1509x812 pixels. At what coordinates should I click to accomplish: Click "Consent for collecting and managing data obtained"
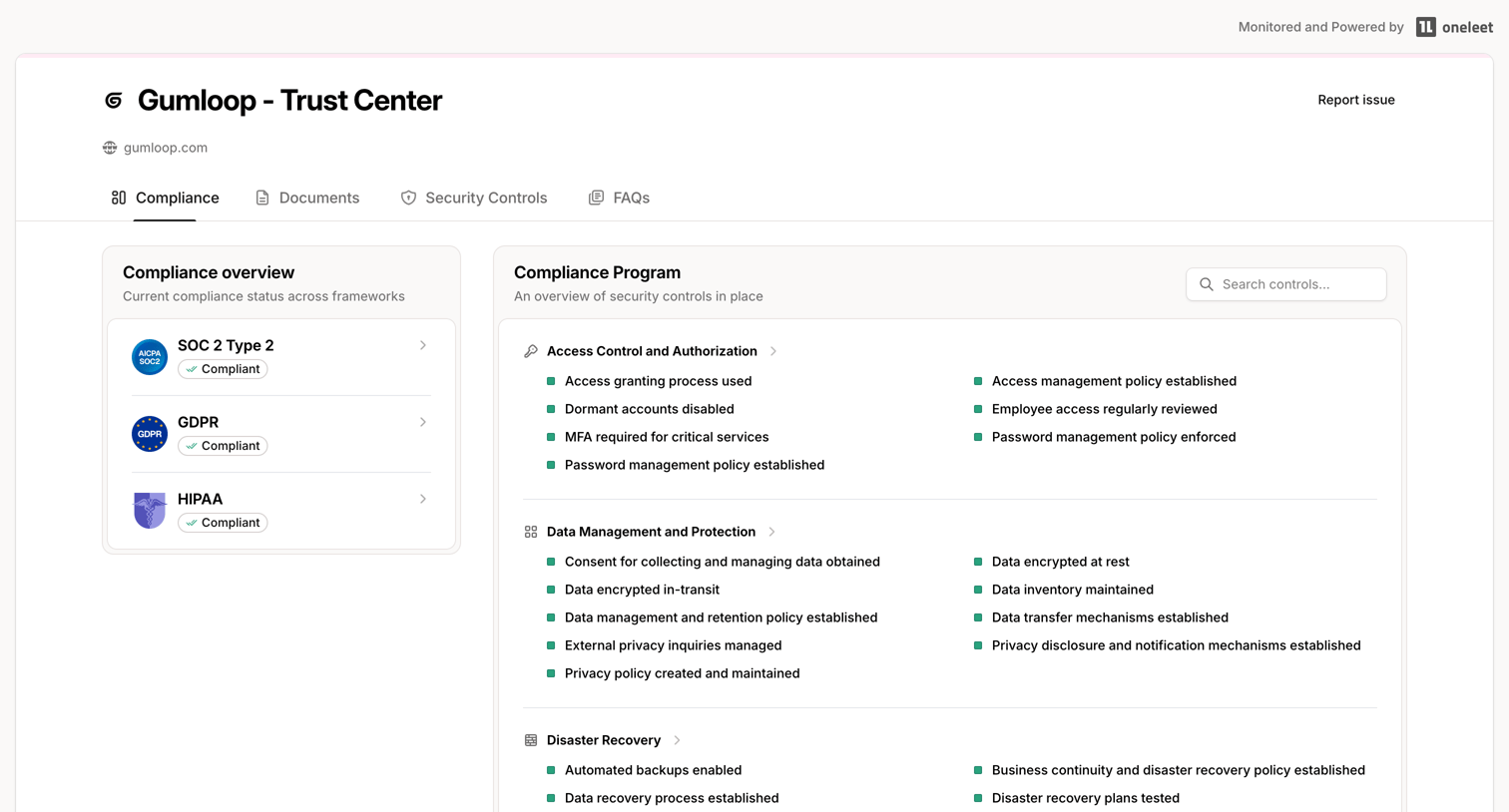[723, 562]
